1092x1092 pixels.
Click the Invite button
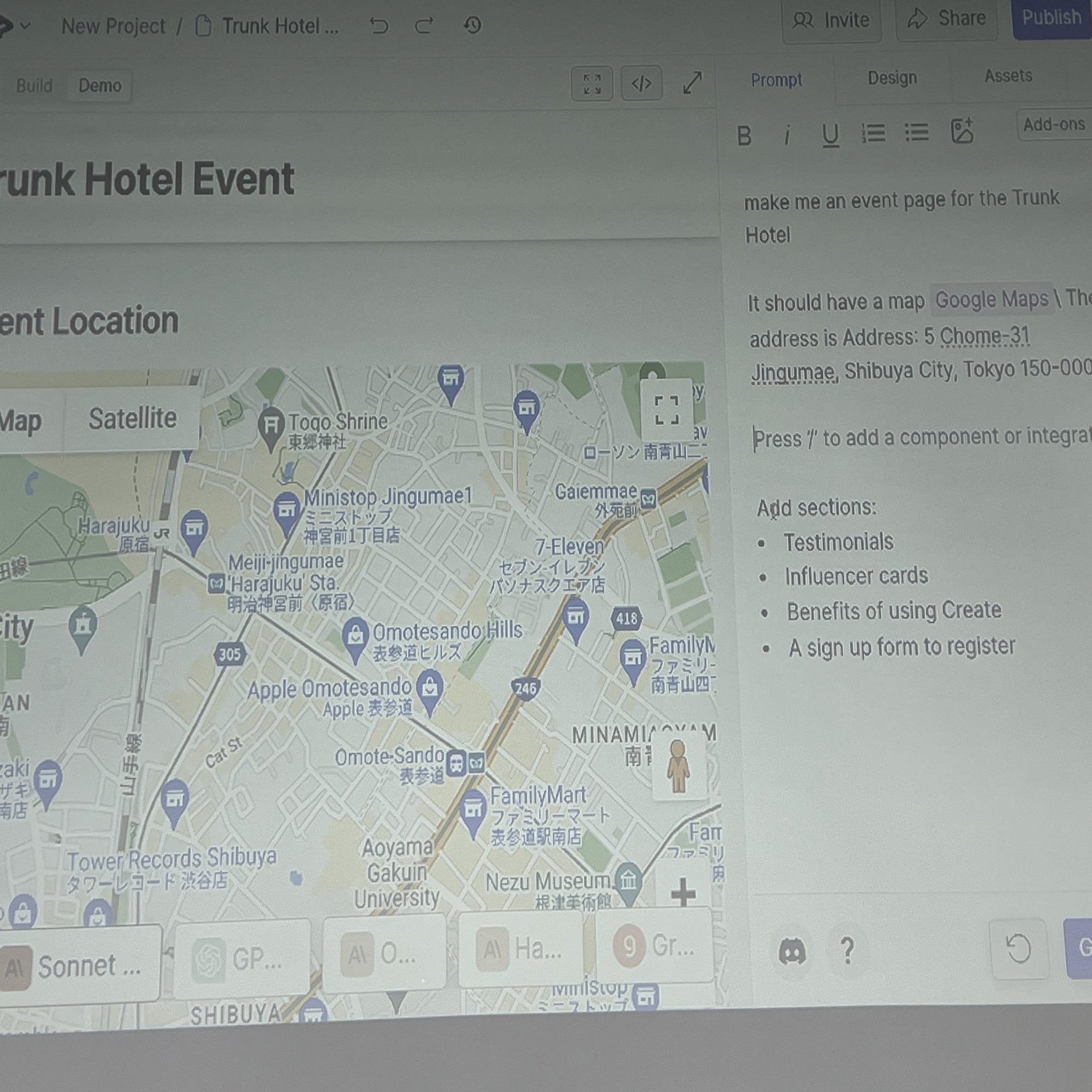(831, 21)
